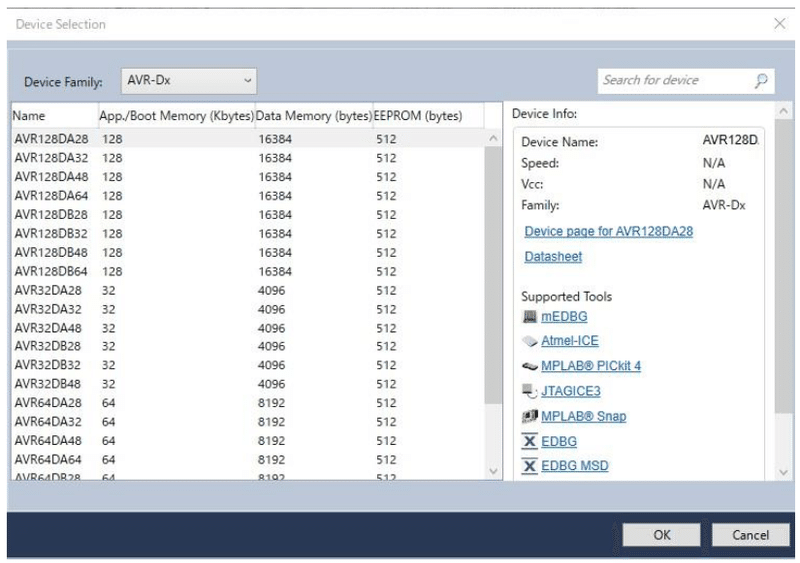Sort by Data Memory column header
800x563 pixels.
point(314,116)
